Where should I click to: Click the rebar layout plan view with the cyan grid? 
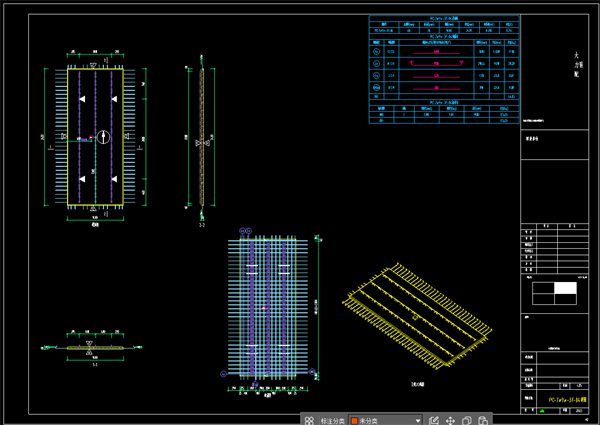click(x=268, y=306)
